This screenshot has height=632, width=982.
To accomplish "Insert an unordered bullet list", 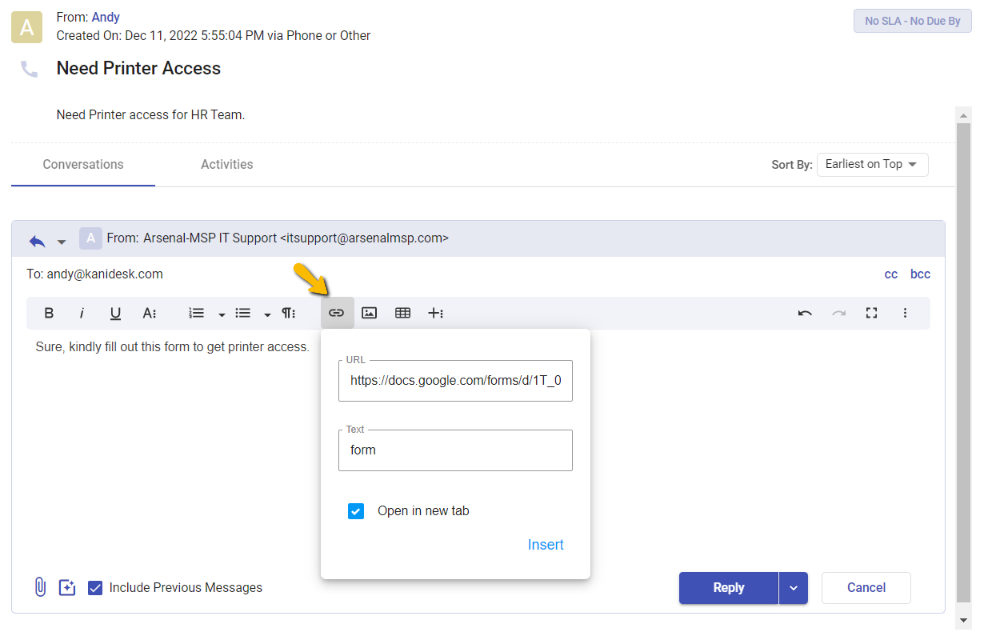I will 243,313.
